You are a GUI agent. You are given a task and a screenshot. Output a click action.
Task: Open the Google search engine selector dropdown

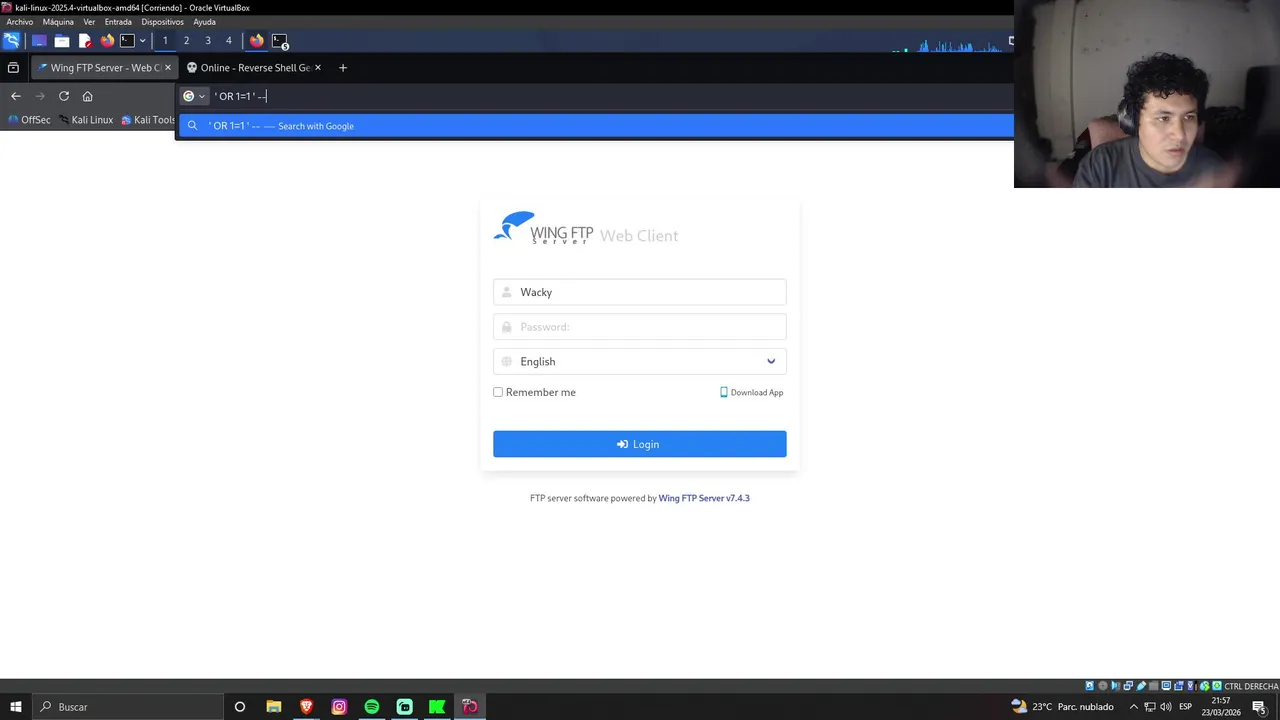coord(194,96)
